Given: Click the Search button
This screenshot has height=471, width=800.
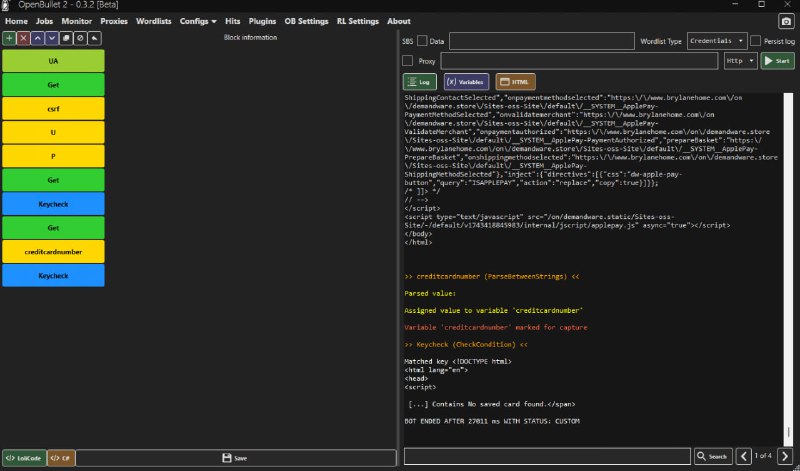Looking at the screenshot, I should click(713, 456).
